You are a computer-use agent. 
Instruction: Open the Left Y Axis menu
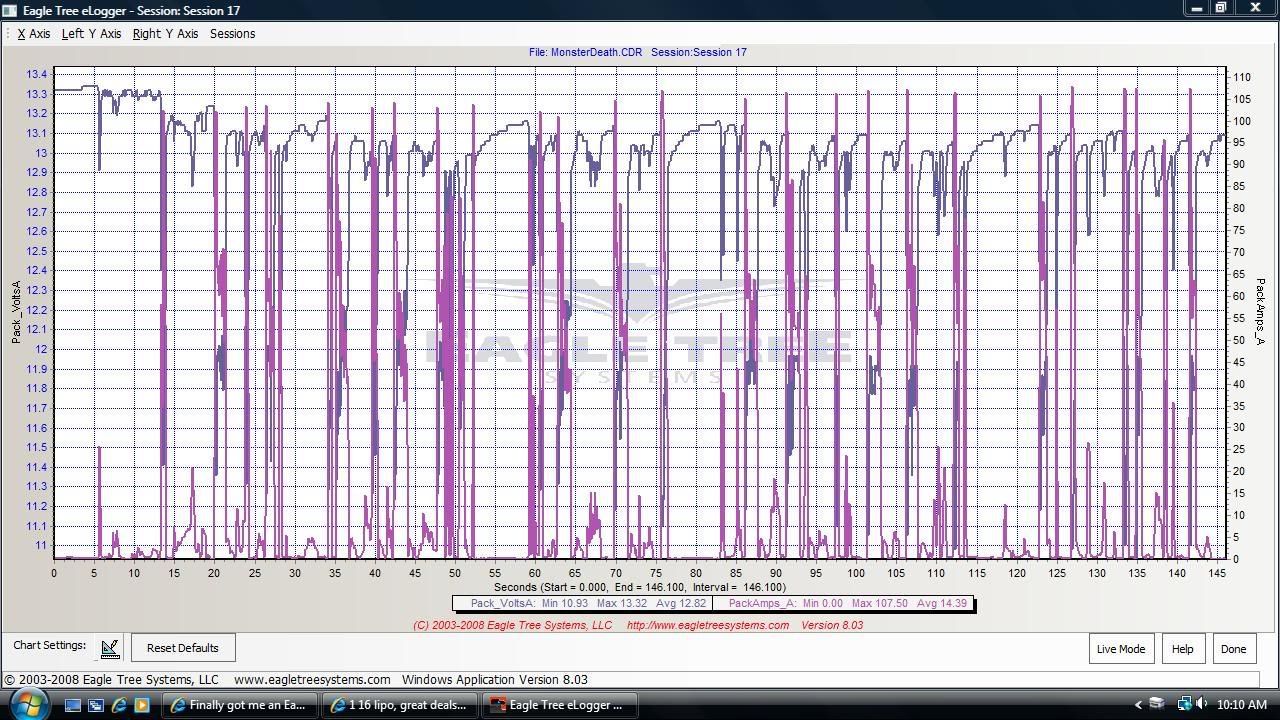[x=91, y=34]
